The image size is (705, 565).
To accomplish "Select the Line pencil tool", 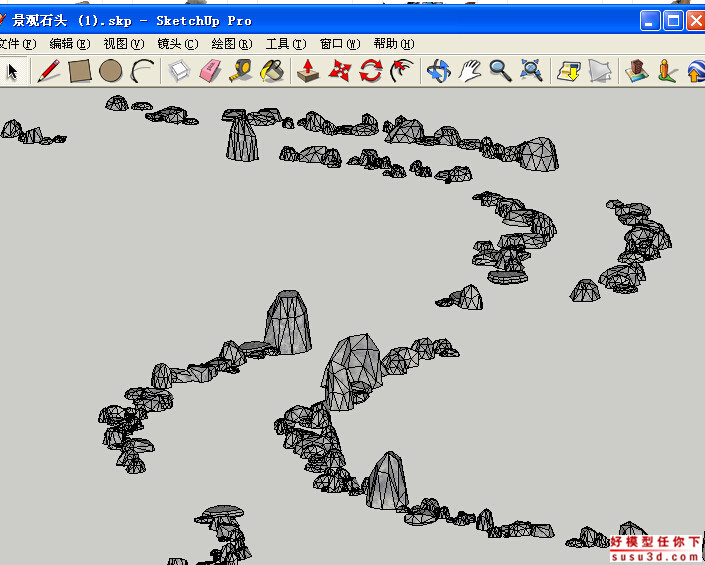I will click(49, 71).
